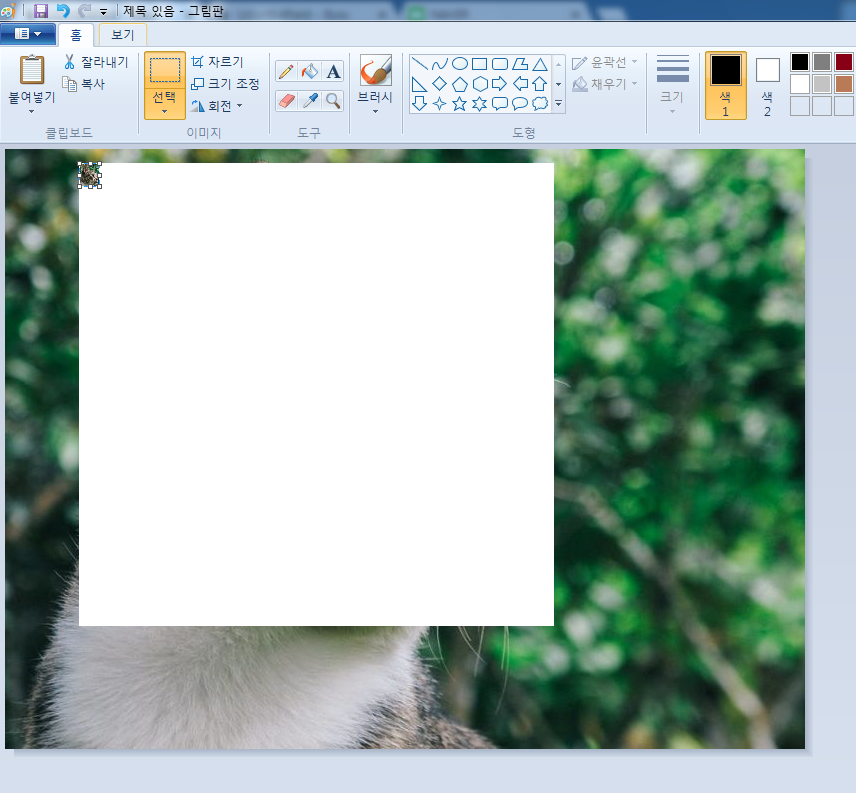Screen dimensions: 856x793
Task: Select the Magnifier tool
Action: (x=333, y=101)
